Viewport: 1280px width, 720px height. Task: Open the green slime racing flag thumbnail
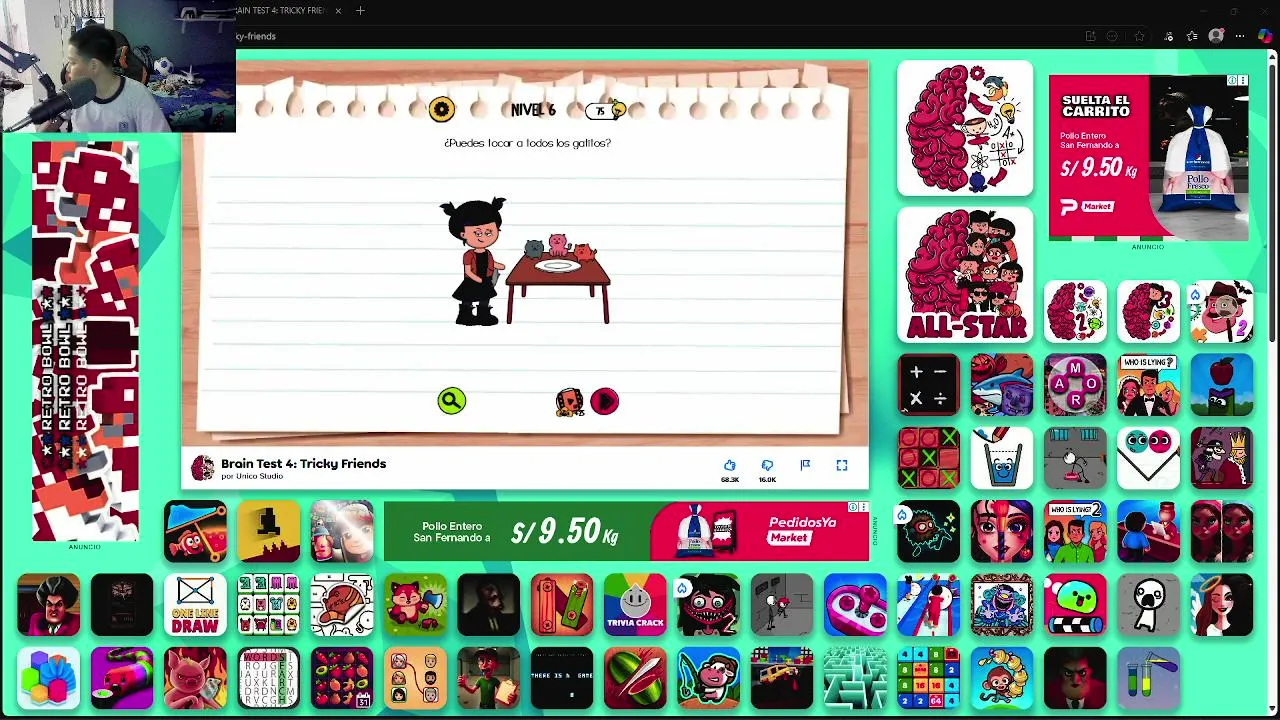click(x=1075, y=604)
